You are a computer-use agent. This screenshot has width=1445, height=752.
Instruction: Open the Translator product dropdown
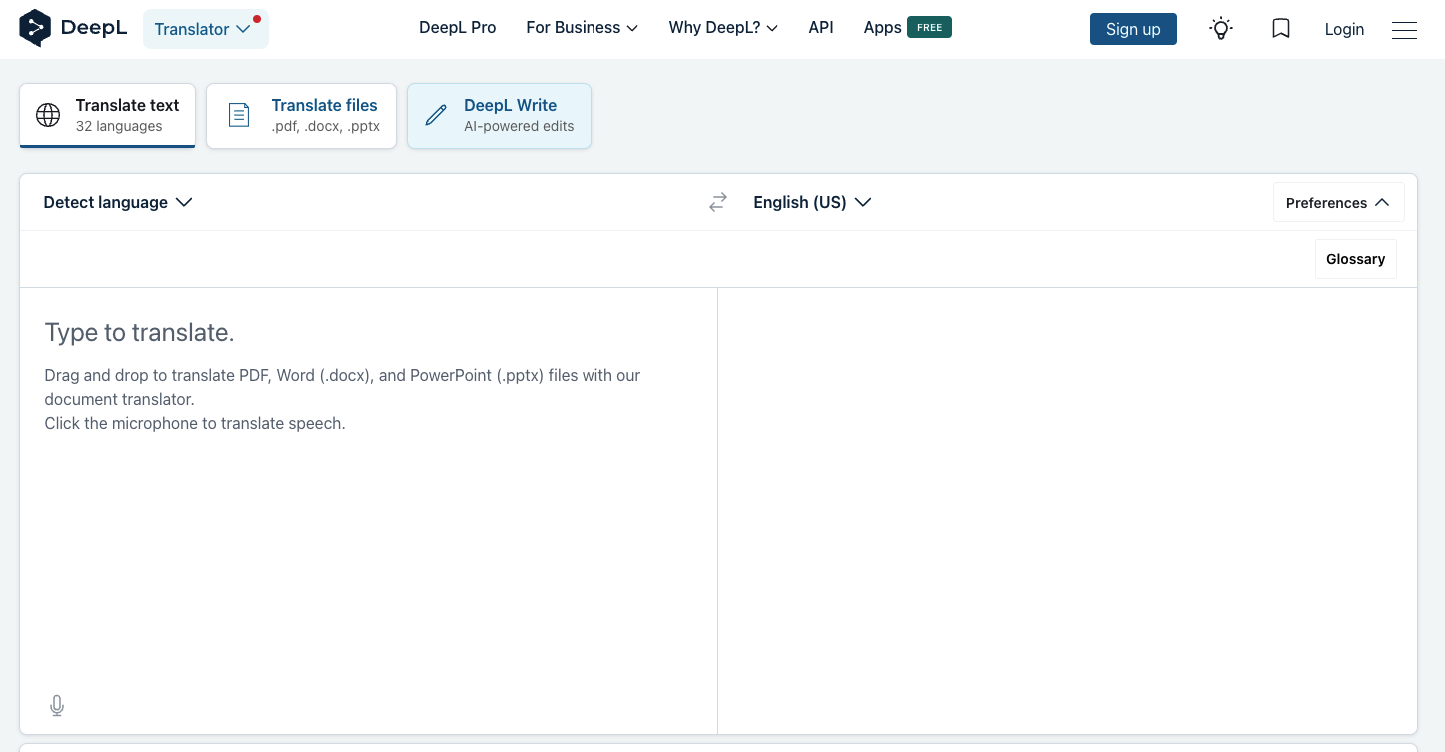pyautogui.click(x=206, y=29)
